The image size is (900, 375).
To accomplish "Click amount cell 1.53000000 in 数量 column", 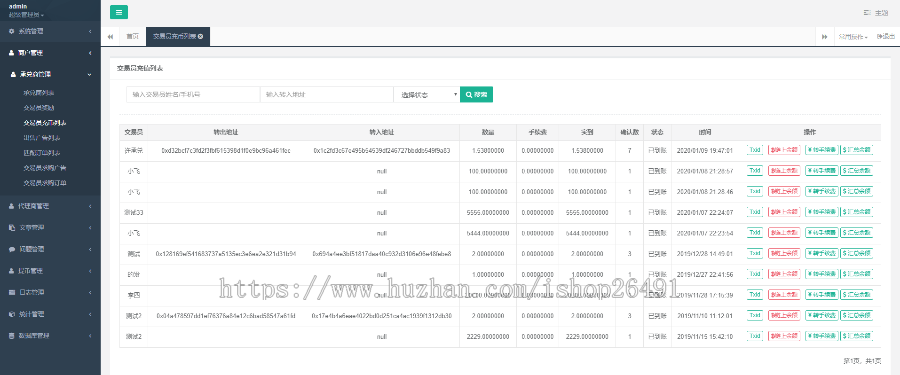I will (x=488, y=150).
